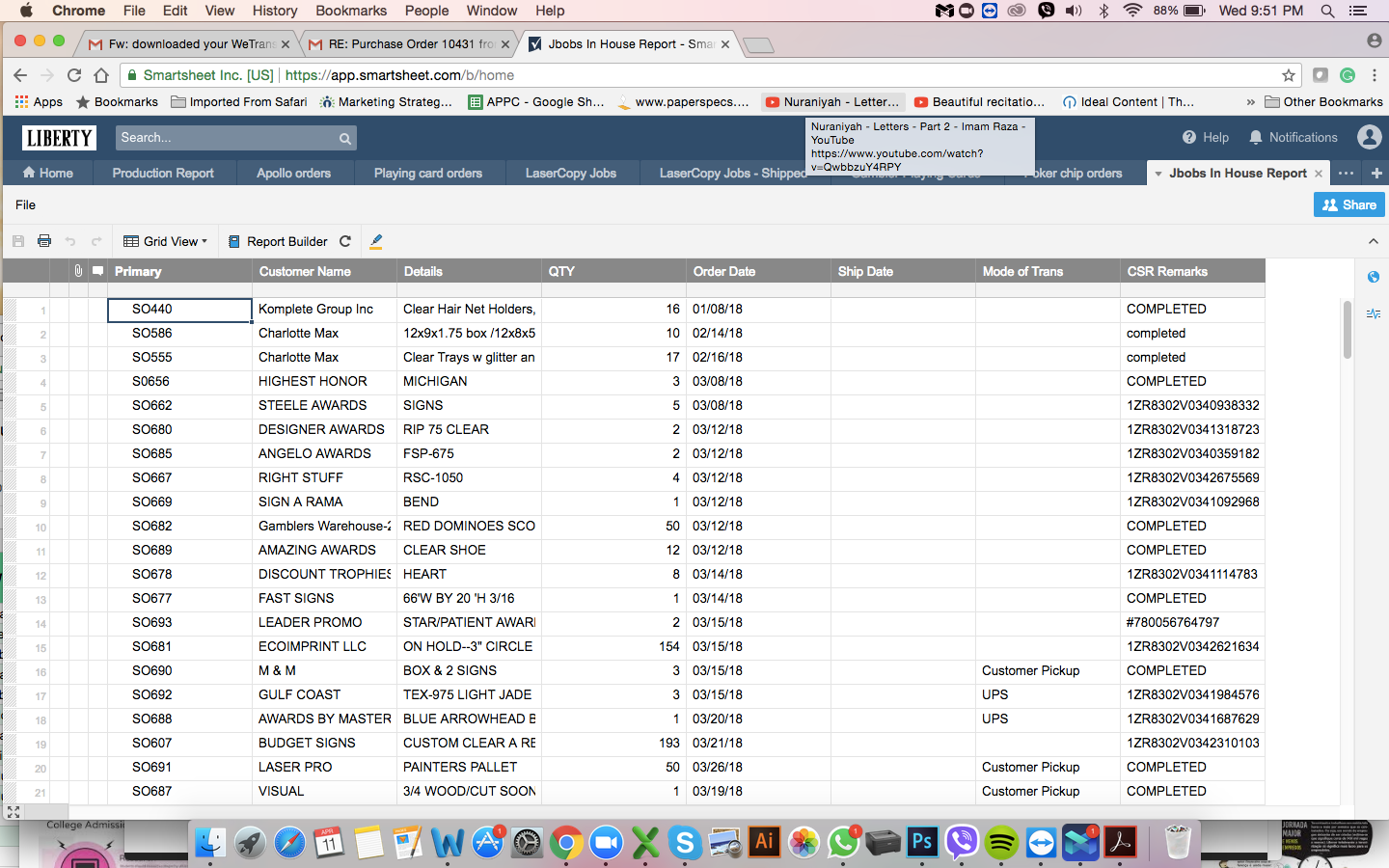Image resolution: width=1389 pixels, height=868 pixels.
Task: Click the Attachments paperclip column icon
Action: point(78,271)
